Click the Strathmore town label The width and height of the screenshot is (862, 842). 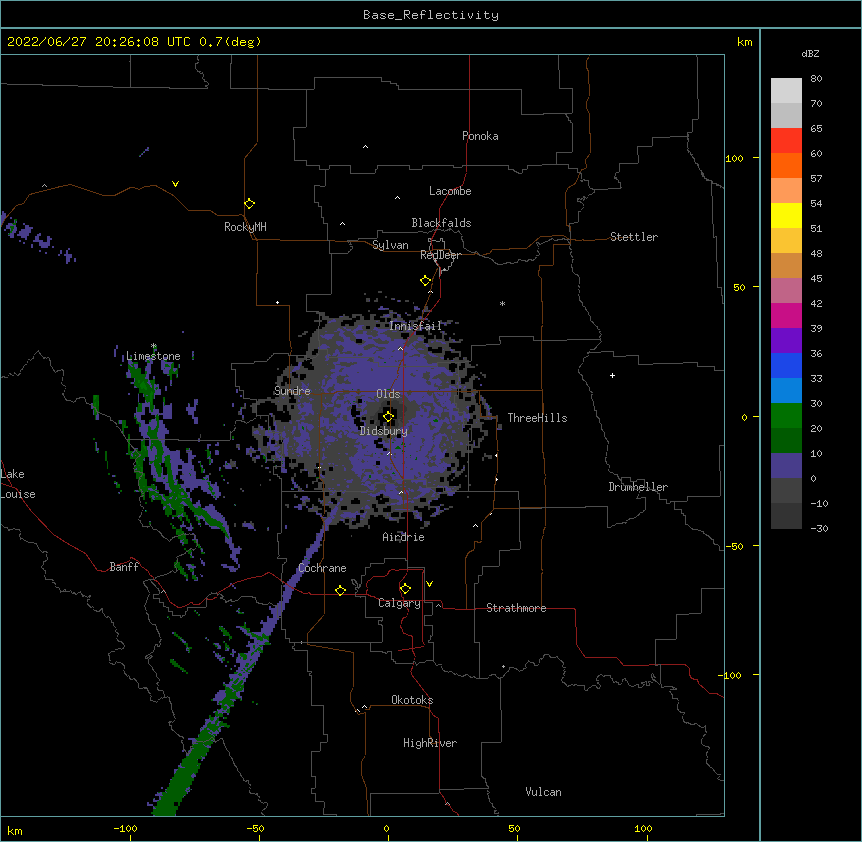516,608
